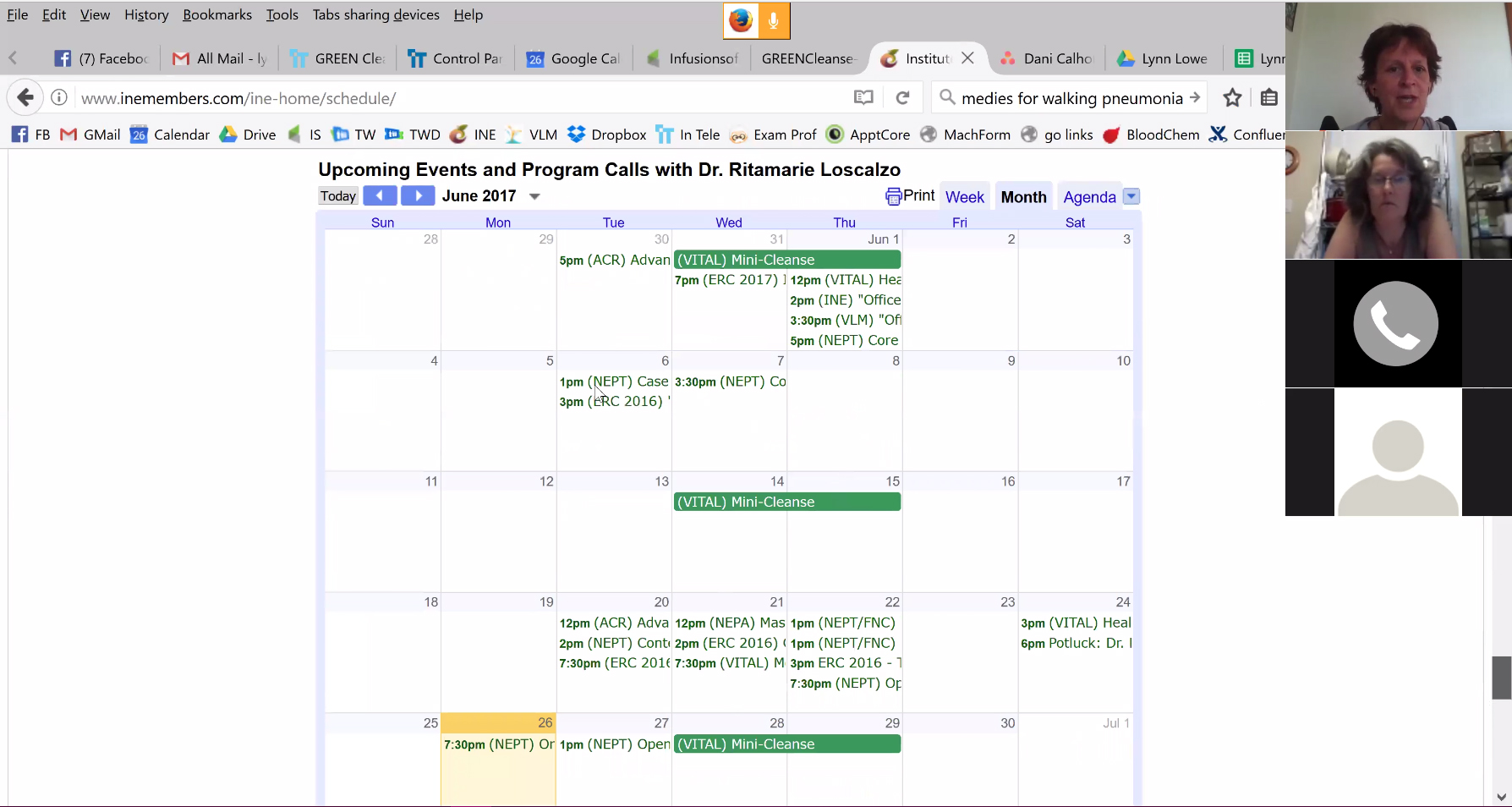Image resolution: width=1512 pixels, height=807 pixels.
Task: Expand the June 2017 date picker dropdown
Action: [534, 196]
